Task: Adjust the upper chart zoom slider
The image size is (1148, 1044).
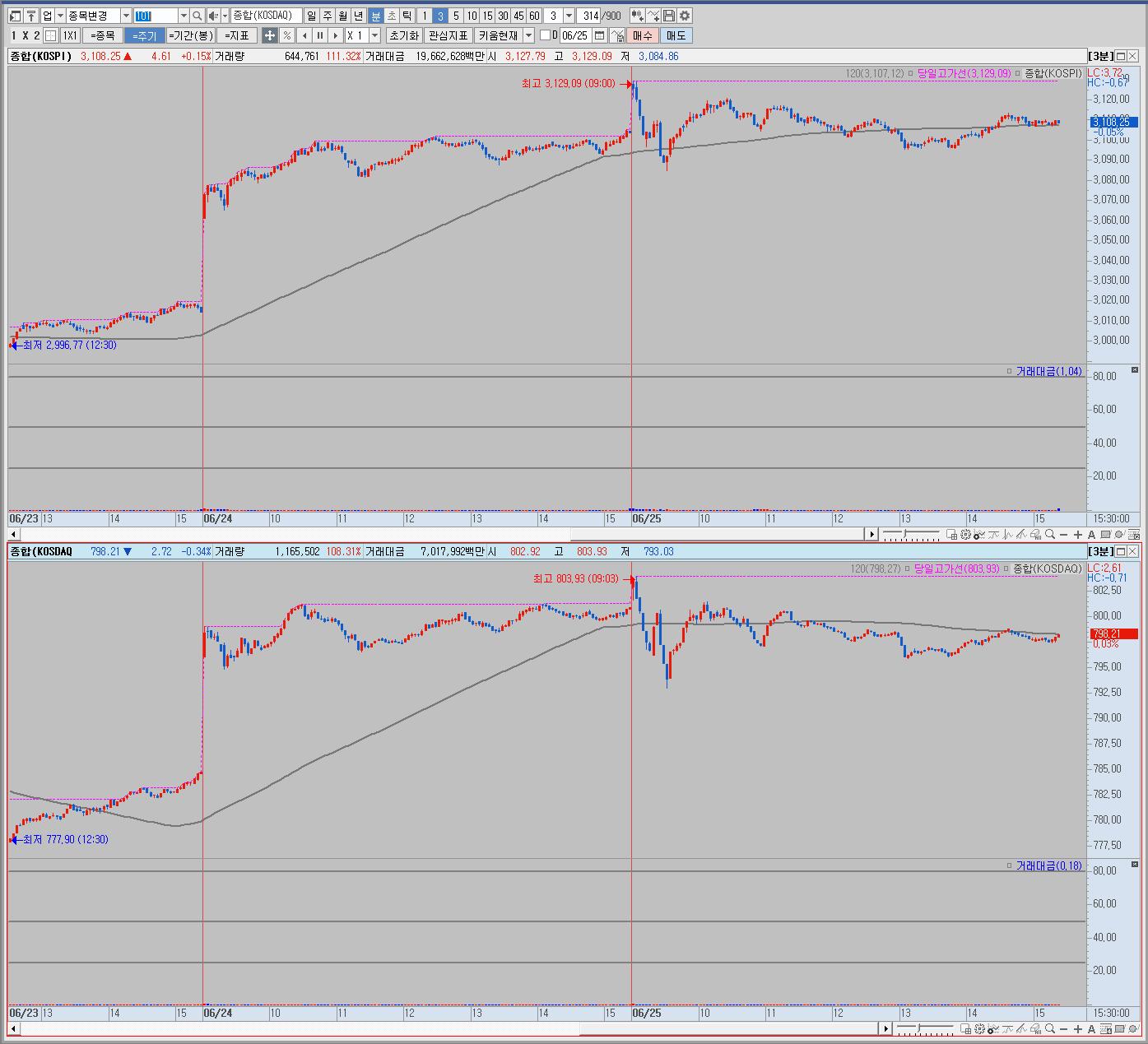Action: (x=906, y=535)
